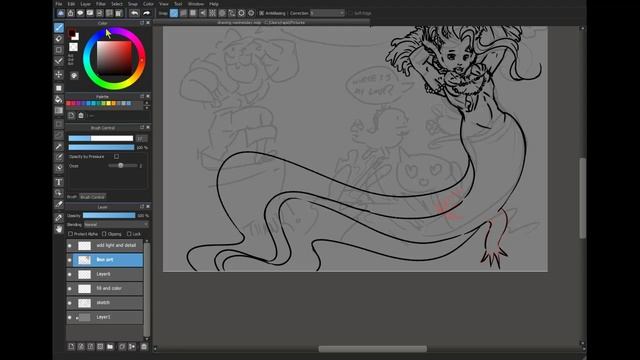The width and height of the screenshot is (640, 360).
Task: Enable Opacity by Pressure checkbox
Action: pos(117,156)
